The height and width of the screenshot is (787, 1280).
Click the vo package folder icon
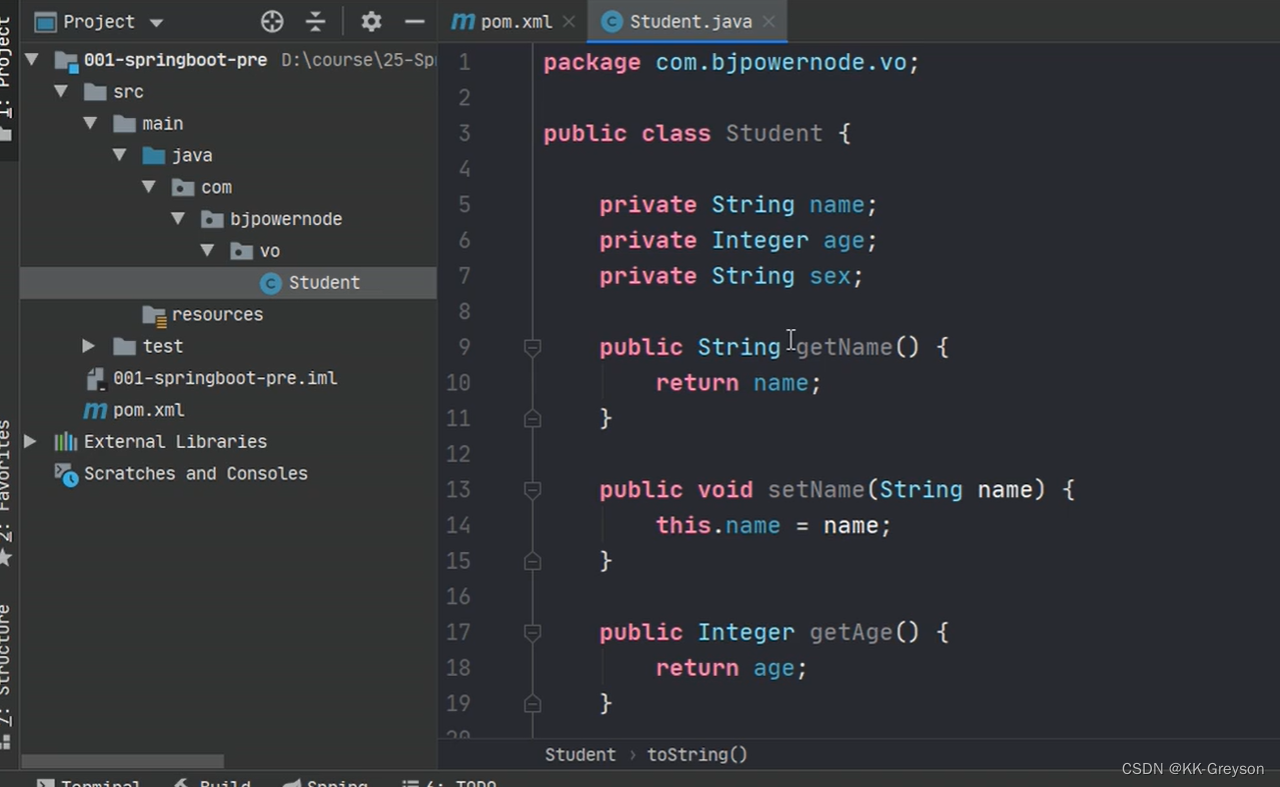pyautogui.click(x=241, y=250)
